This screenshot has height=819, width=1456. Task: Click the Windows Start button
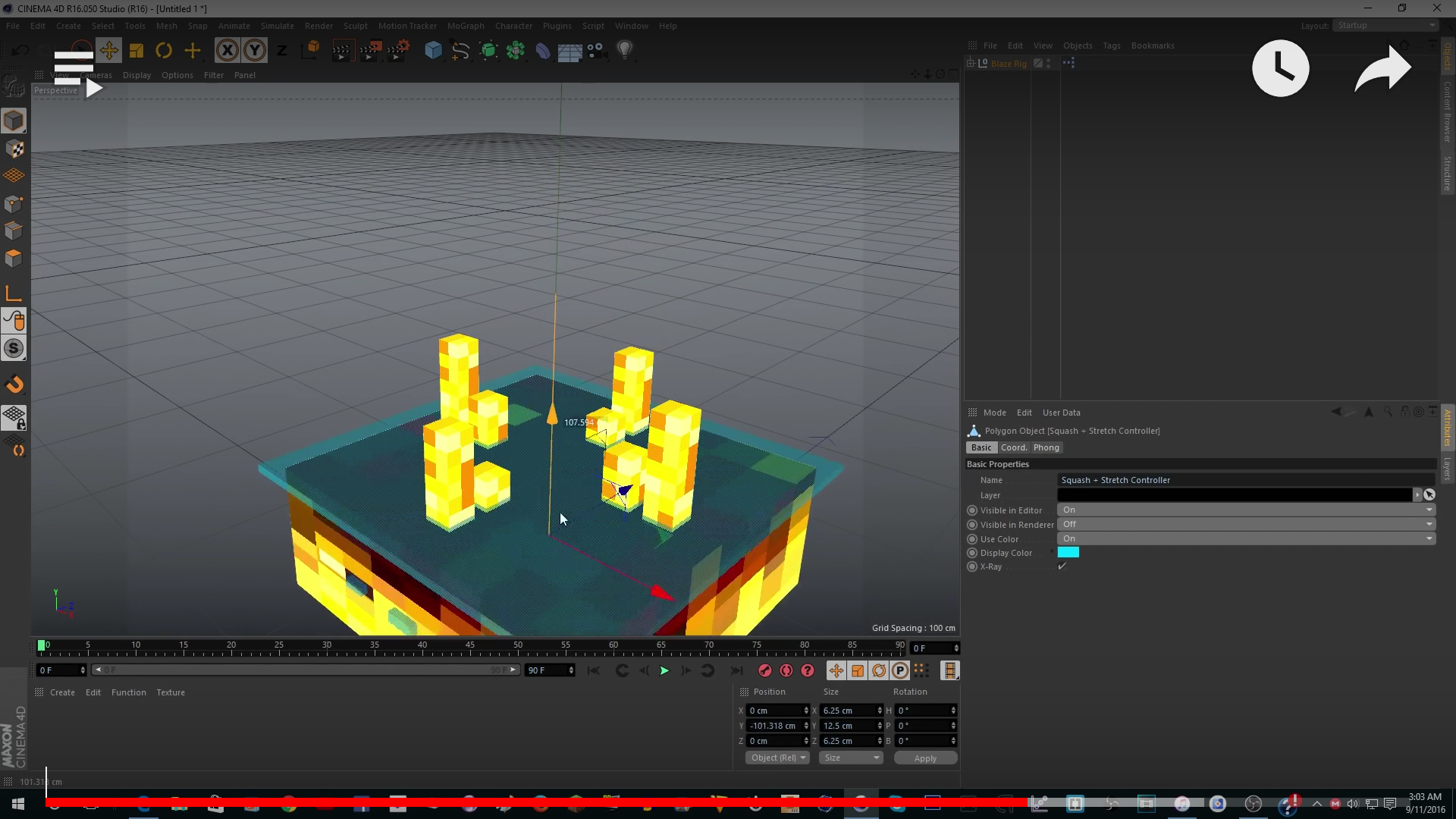(18, 804)
